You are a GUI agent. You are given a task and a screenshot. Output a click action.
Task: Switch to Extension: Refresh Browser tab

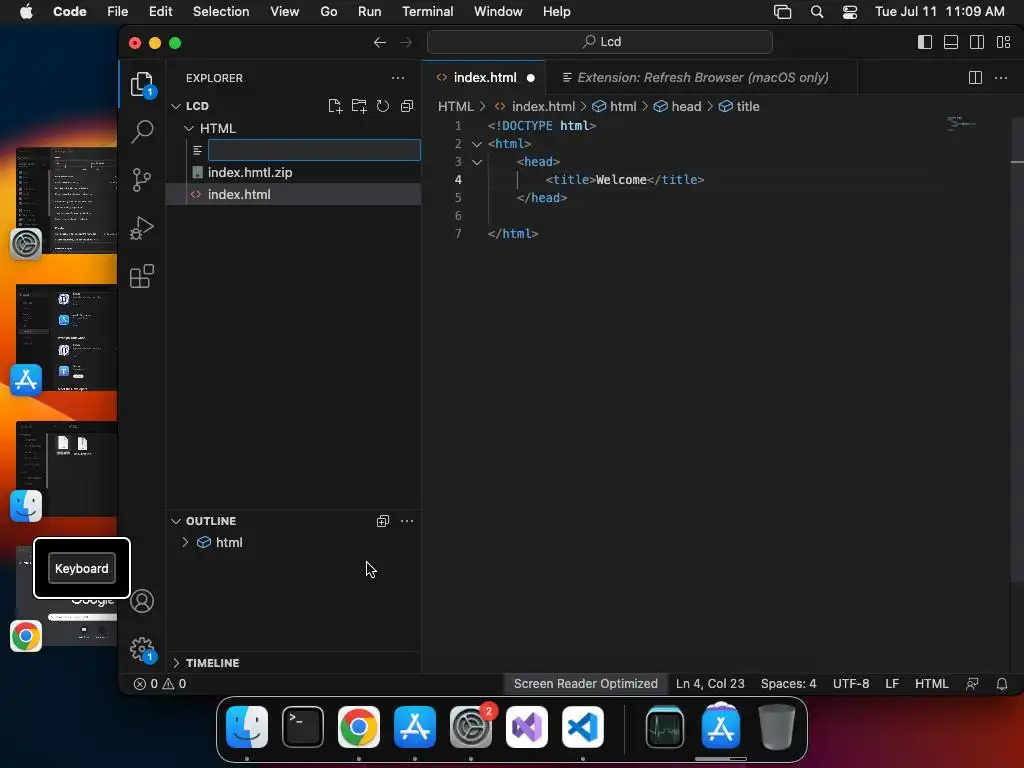[x=702, y=78]
